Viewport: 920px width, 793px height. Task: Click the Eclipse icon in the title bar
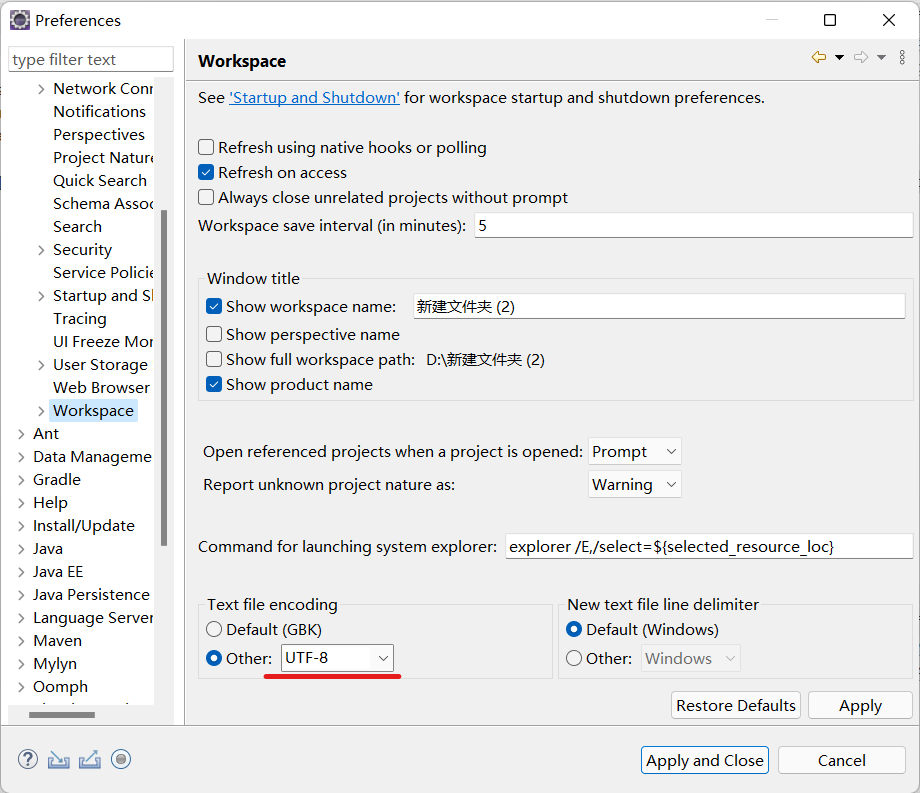coord(19,20)
